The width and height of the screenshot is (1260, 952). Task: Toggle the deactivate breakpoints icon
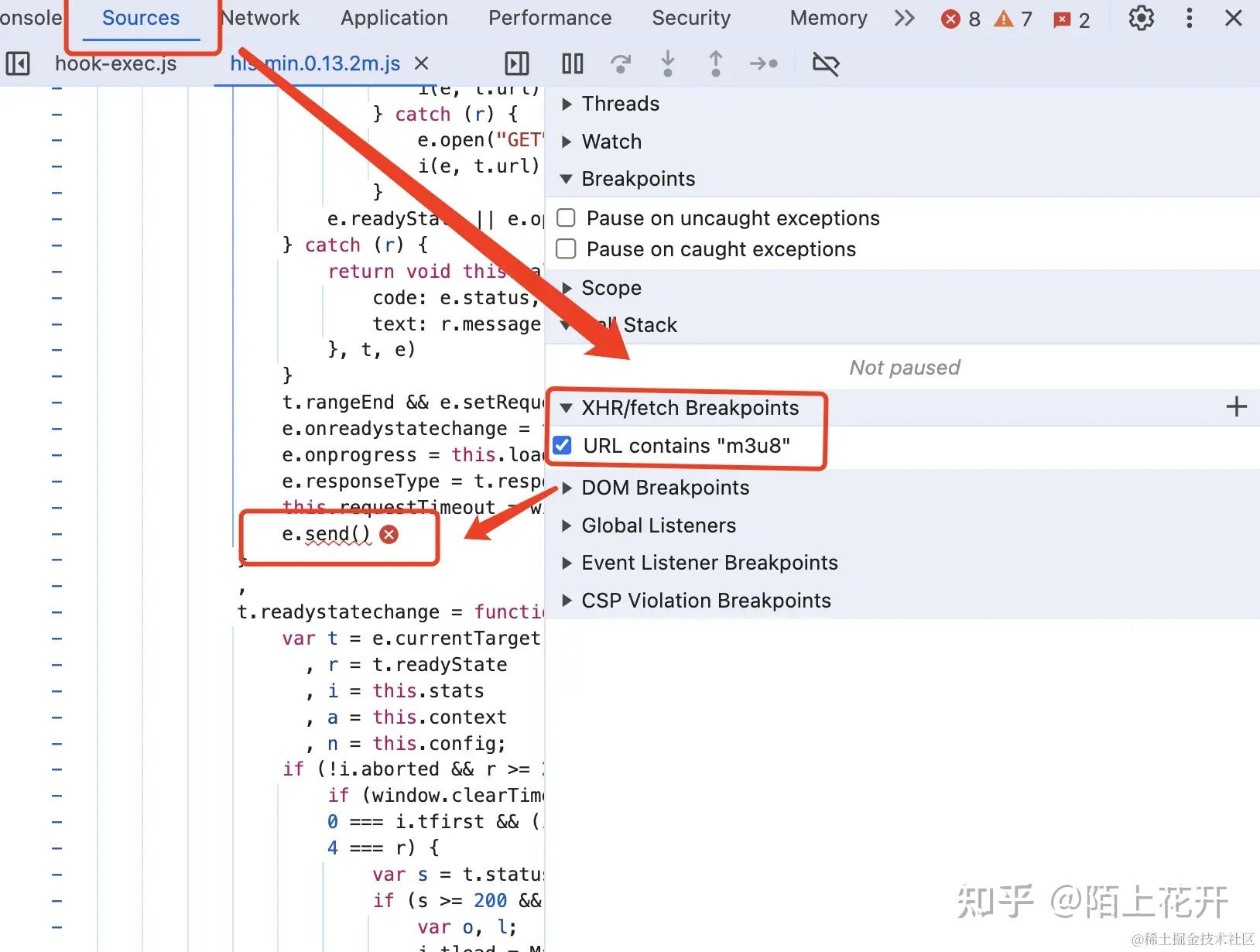tap(825, 63)
